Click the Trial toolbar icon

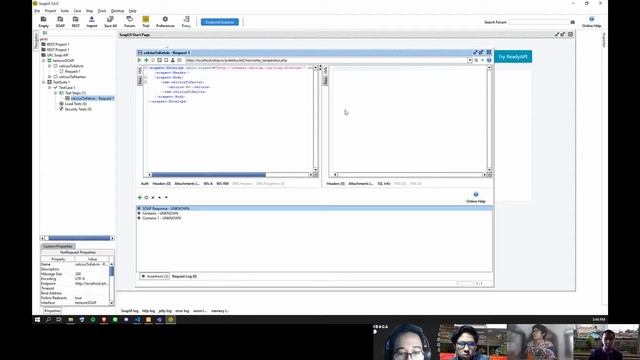coord(146,22)
